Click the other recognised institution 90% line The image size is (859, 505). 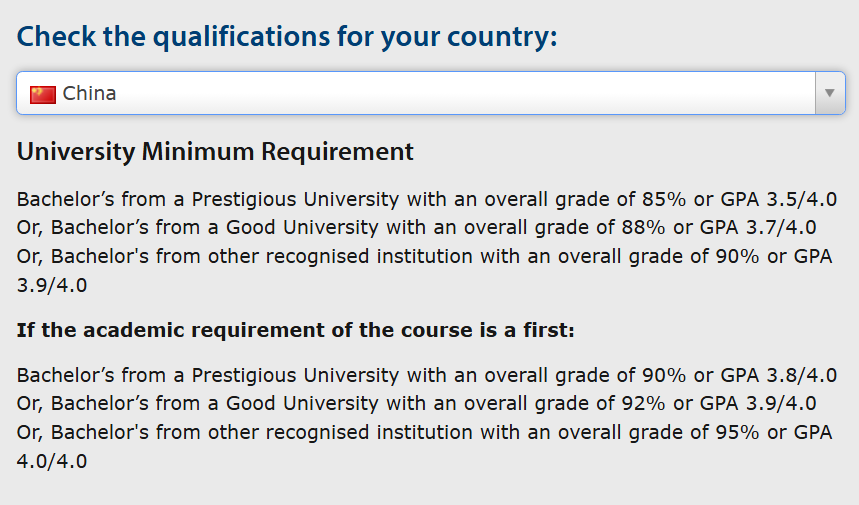point(425,256)
